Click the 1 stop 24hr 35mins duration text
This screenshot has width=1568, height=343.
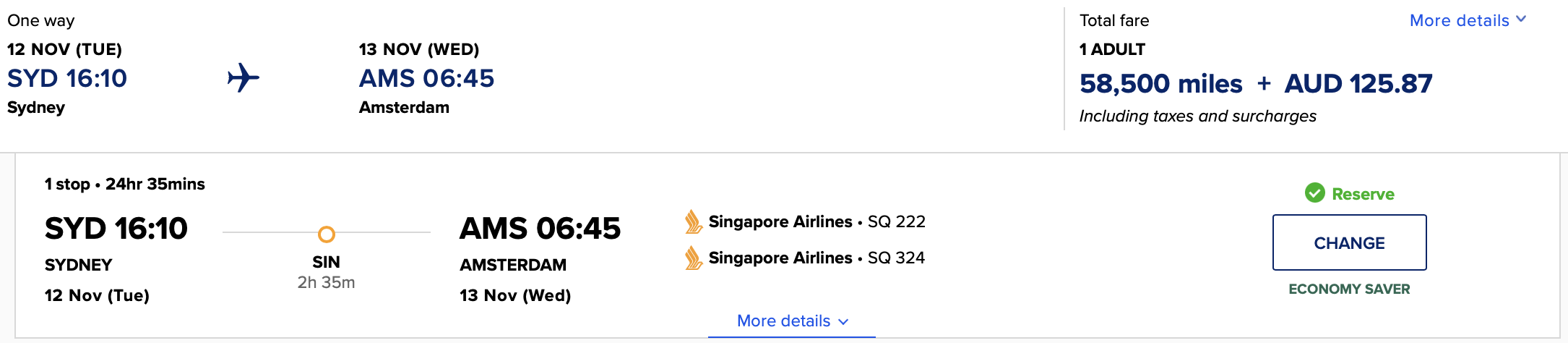click(125, 184)
